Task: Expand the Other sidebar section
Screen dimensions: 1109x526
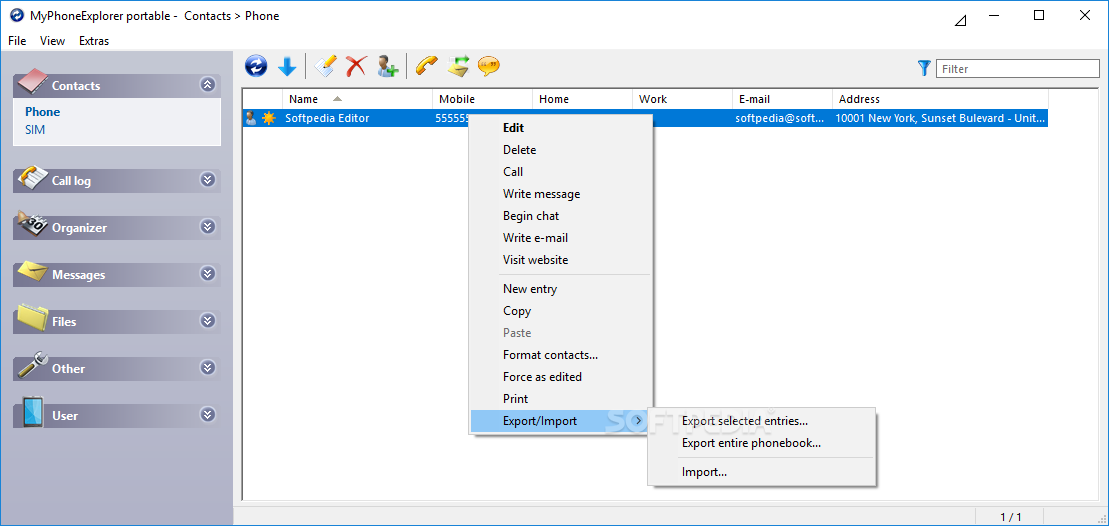Action: pos(207,368)
